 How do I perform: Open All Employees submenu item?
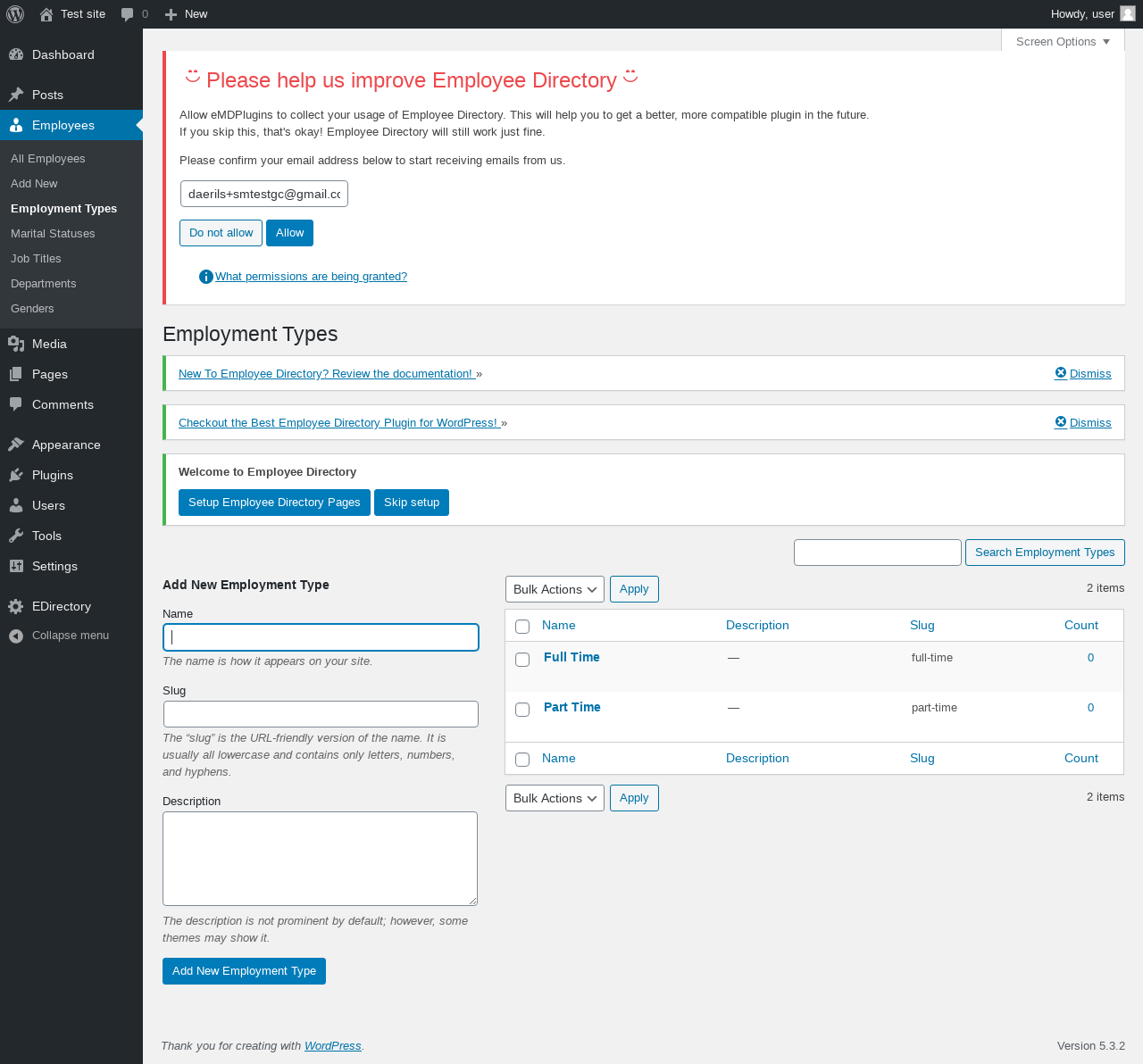[48, 159]
